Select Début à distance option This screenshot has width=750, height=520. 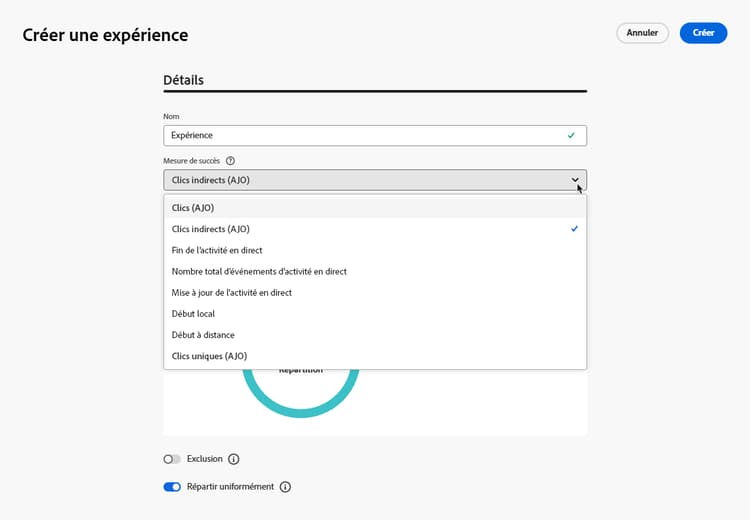(203, 335)
